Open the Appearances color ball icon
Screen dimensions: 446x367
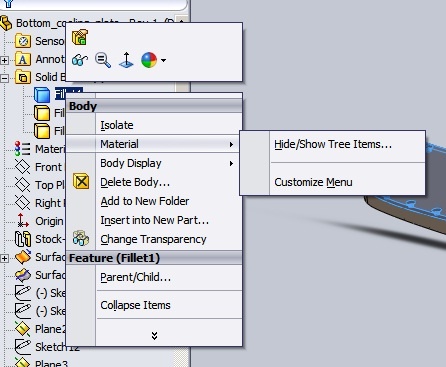coord(149,60)
